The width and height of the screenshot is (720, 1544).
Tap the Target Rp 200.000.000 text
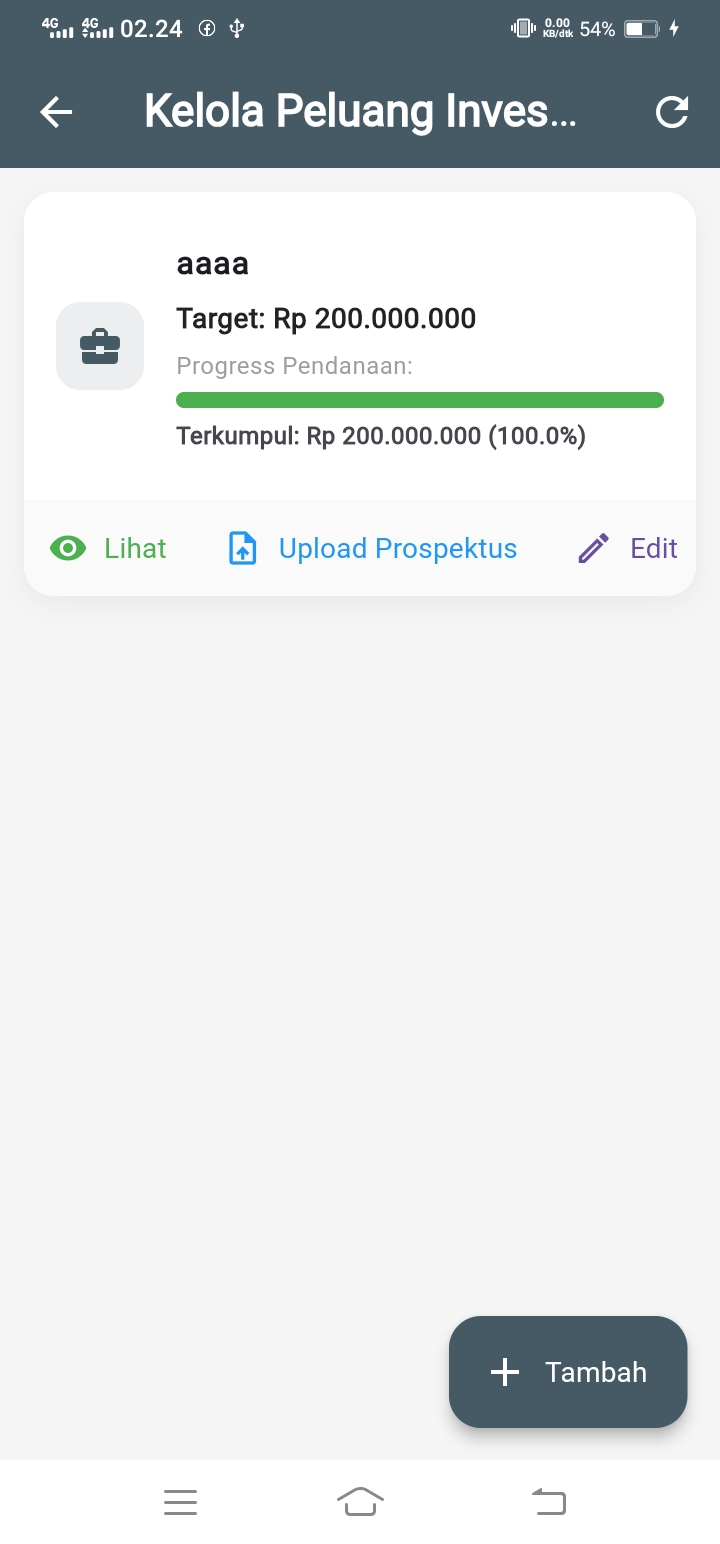click(326, 319)
